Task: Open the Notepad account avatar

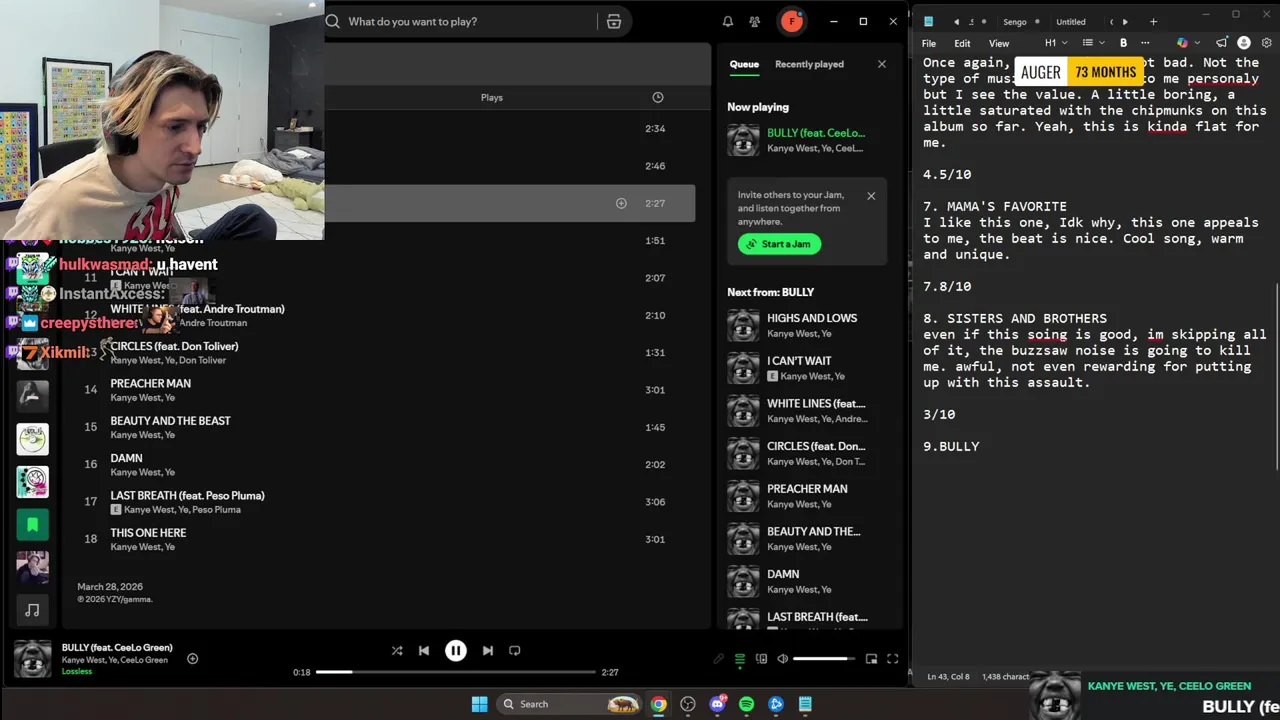Action: point(1244,43)
